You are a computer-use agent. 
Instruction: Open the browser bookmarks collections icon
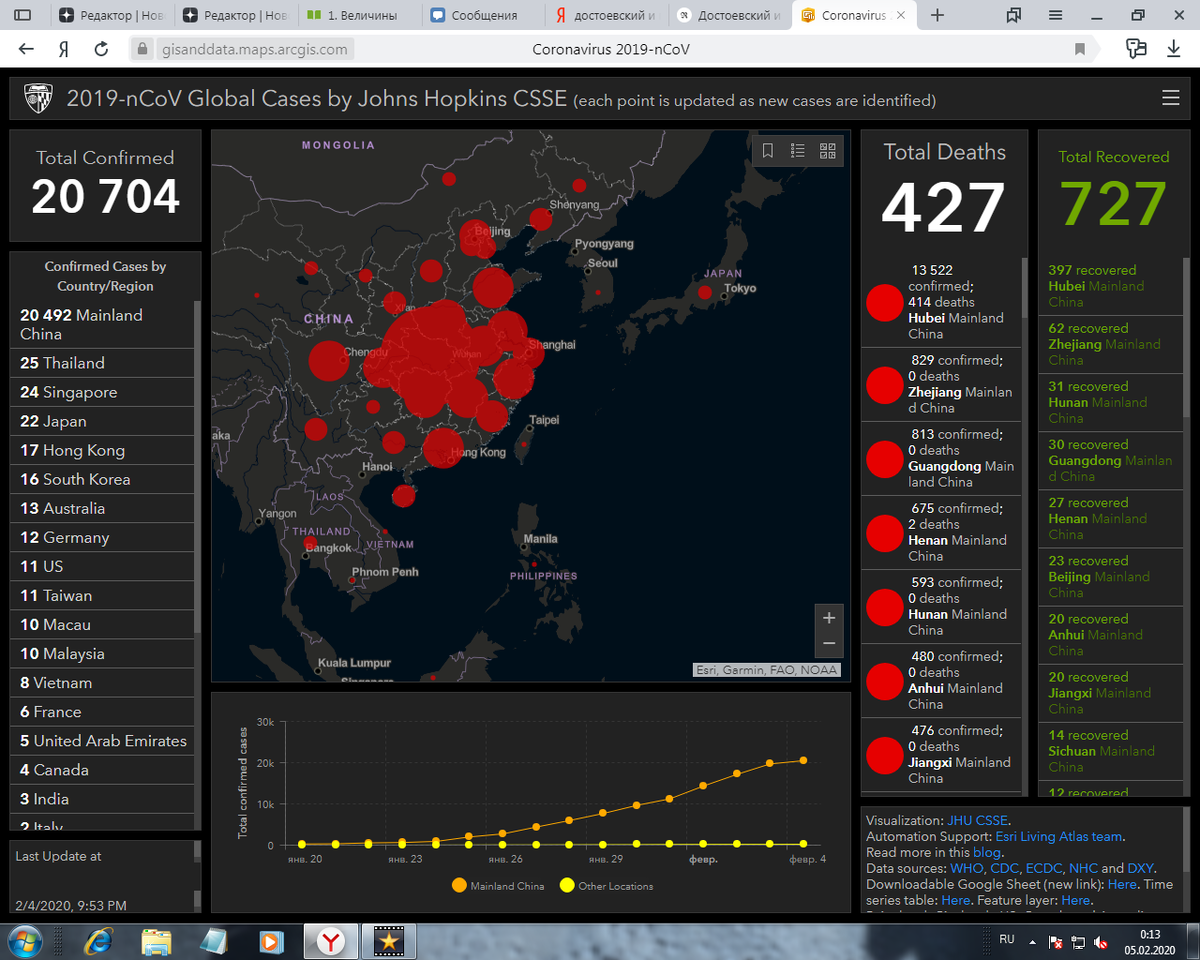pyautogui.click(x=1014, y=15)
